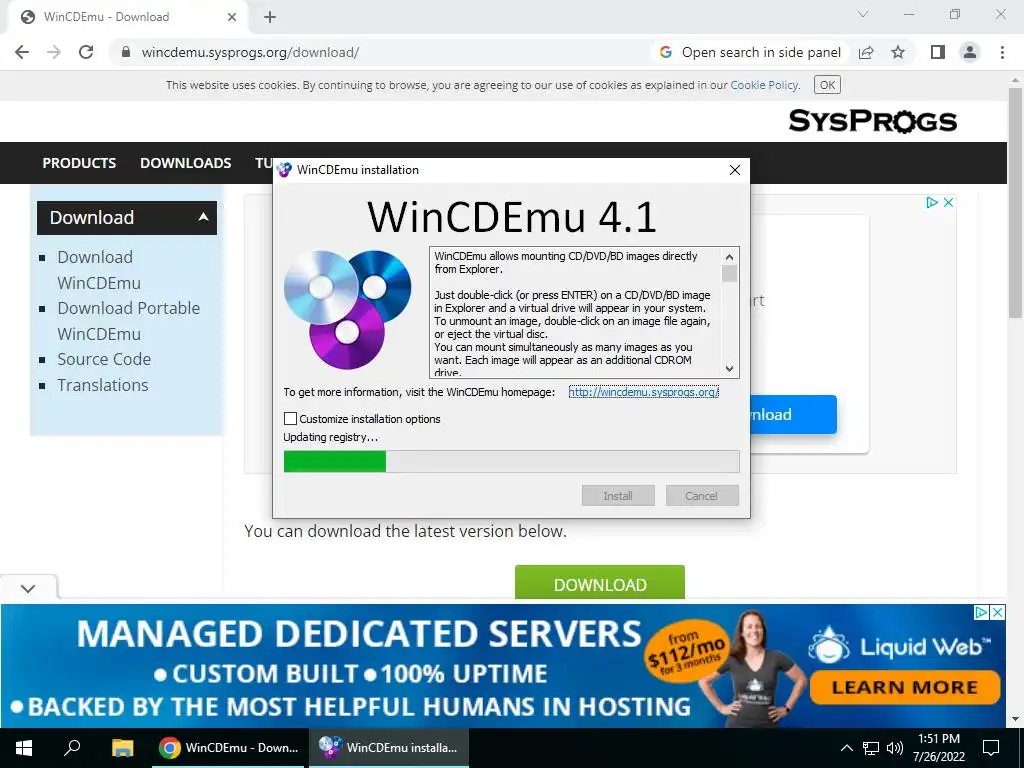The height and width of the screenshot is (768, 1024).
Task: Reload the page with the refresh icon
Action: [86, 52]
